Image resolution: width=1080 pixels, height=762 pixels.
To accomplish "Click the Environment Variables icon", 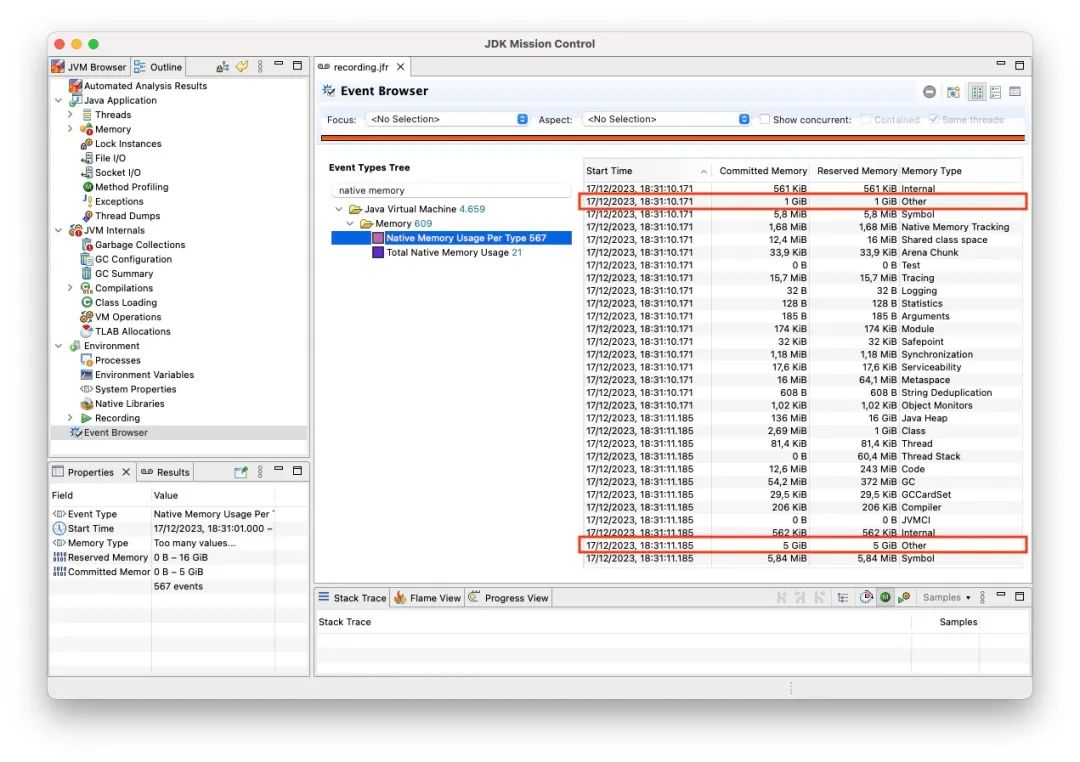I will click(87, 375).
